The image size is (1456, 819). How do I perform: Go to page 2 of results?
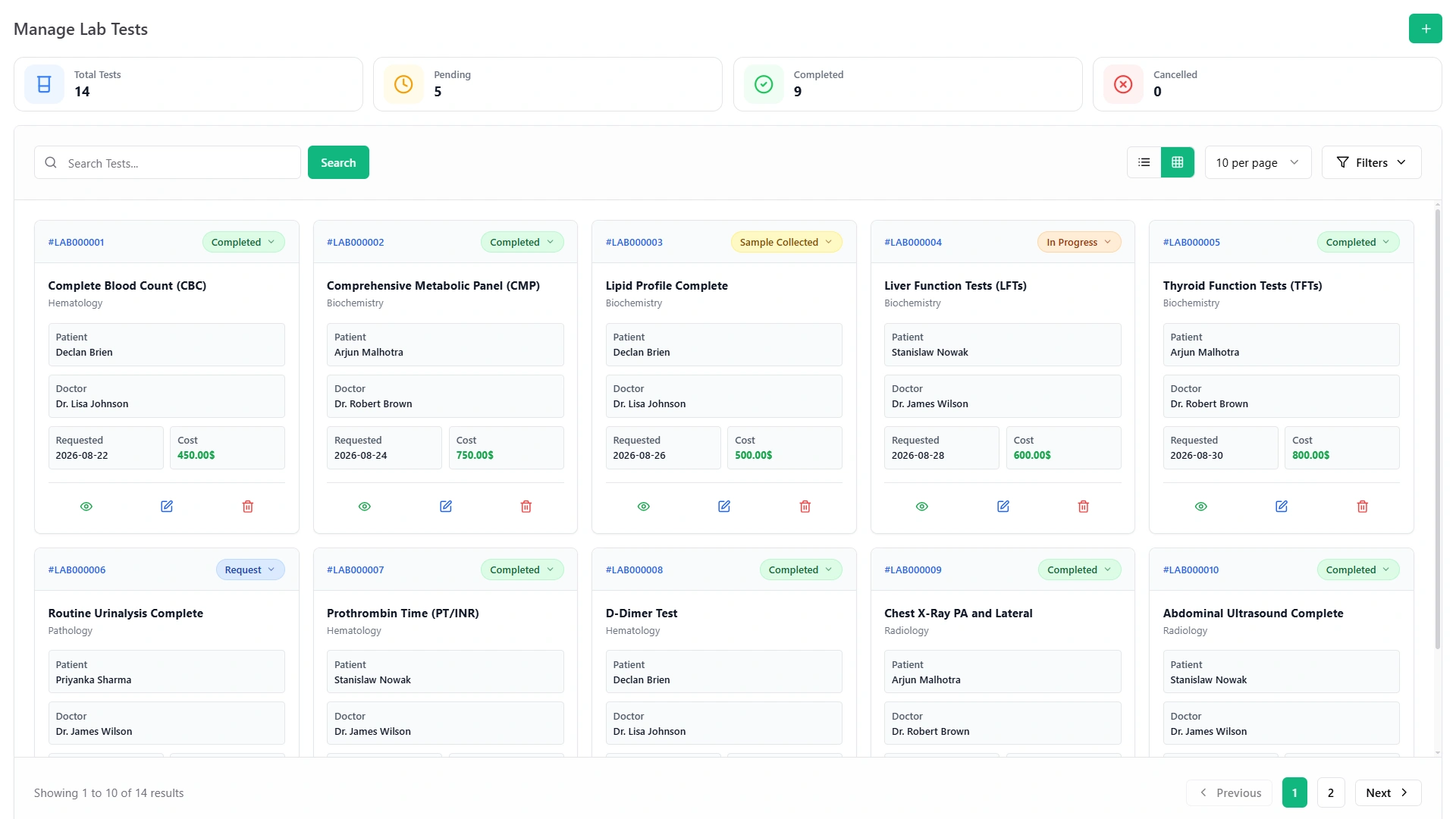pyautogui.click(x=1331, y=792)
